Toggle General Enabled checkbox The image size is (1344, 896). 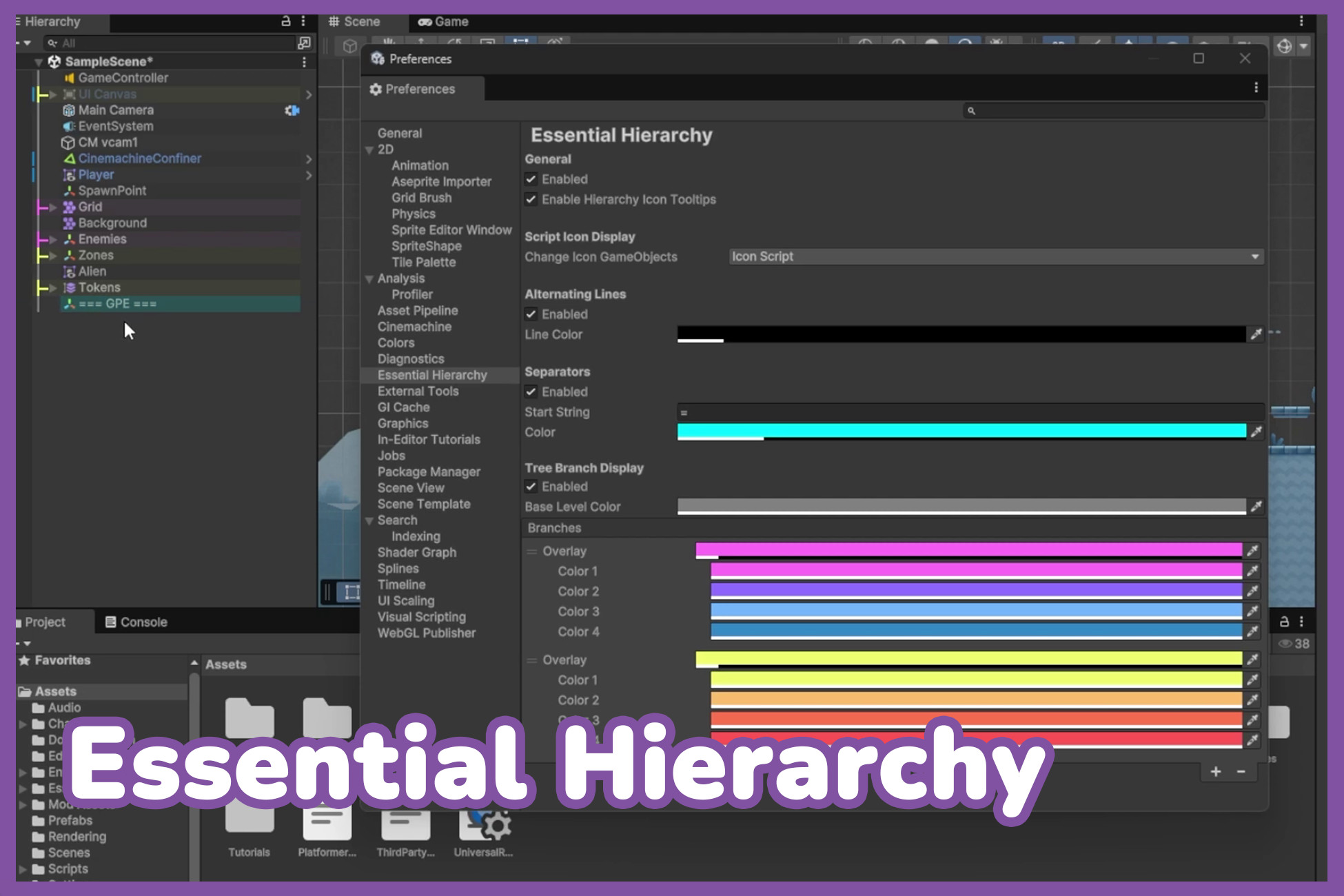531,179
